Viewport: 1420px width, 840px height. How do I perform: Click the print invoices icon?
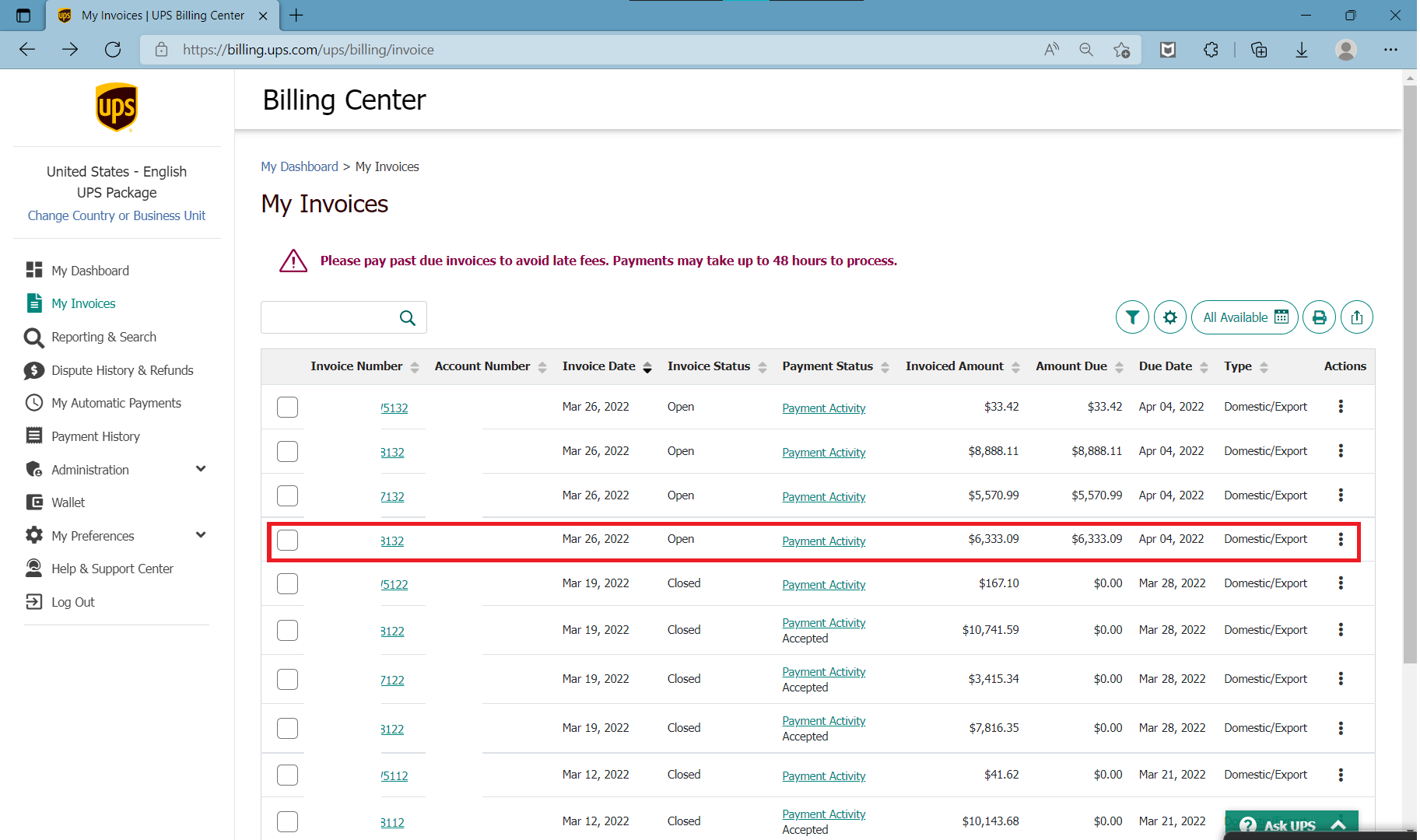1319,317
